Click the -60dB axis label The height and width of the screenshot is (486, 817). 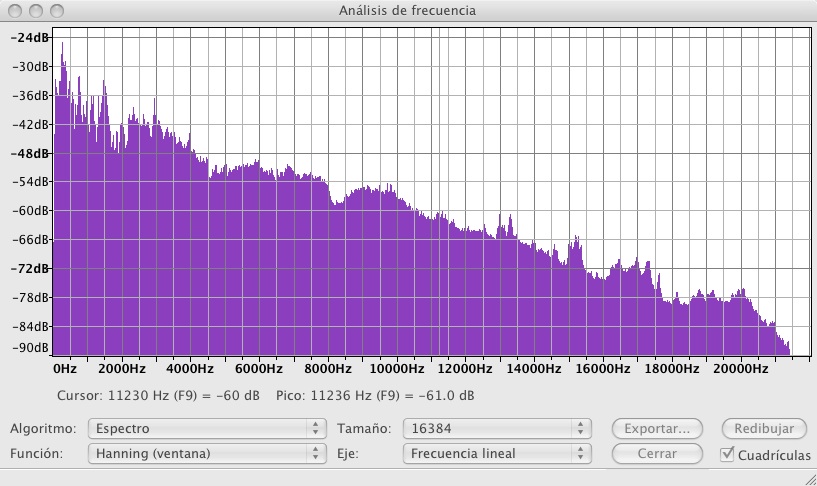tap(31, 211)
